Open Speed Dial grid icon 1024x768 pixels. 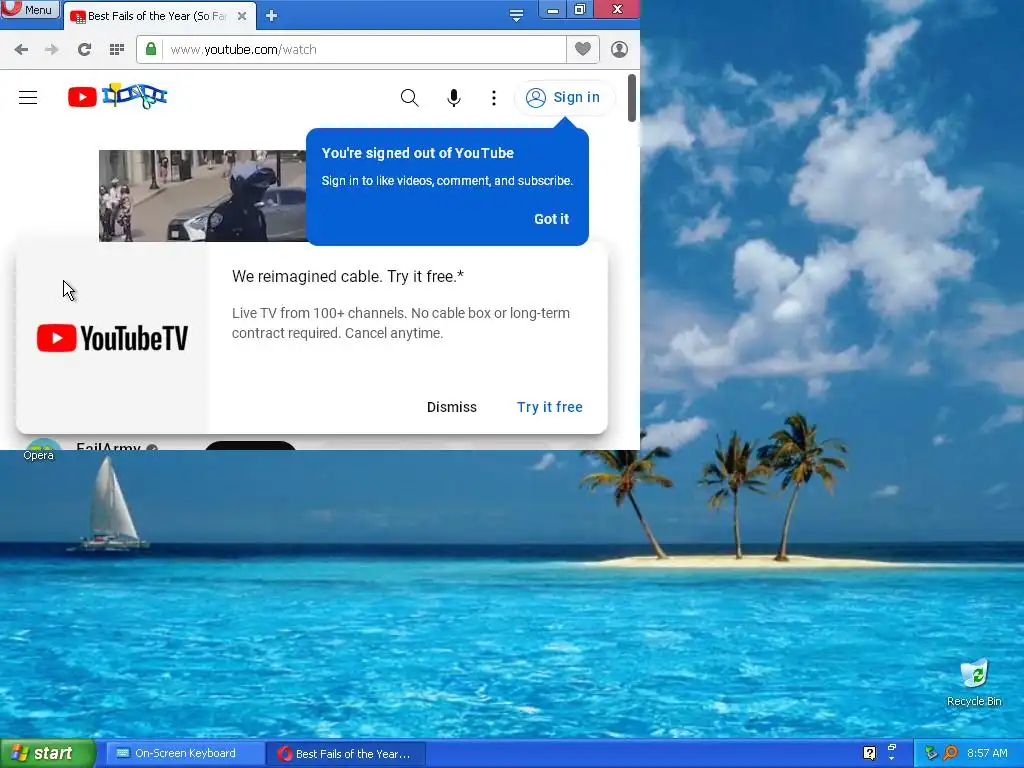click(x=117, y=50)
